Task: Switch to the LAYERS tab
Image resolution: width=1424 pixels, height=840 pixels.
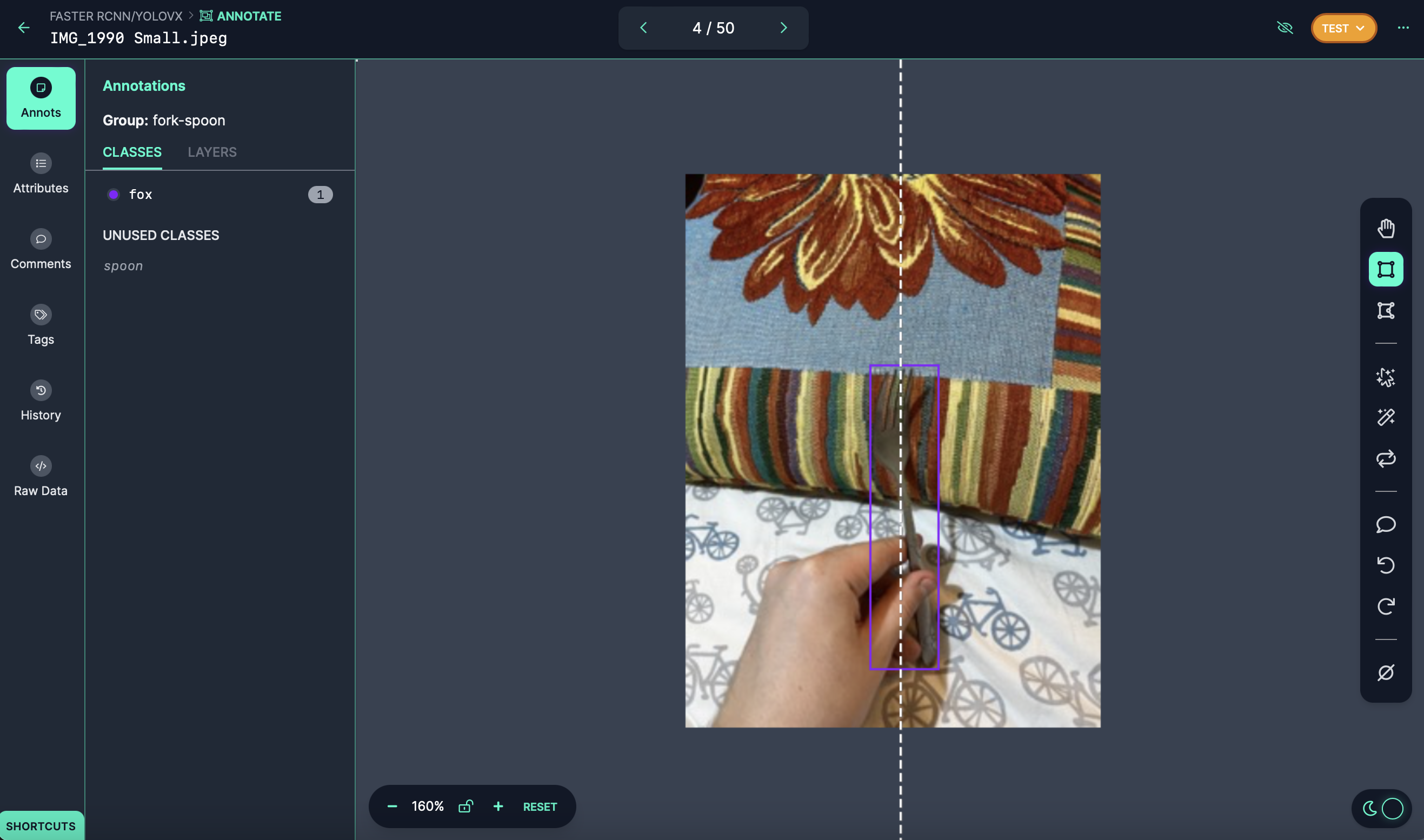Action: pos(212,152)
